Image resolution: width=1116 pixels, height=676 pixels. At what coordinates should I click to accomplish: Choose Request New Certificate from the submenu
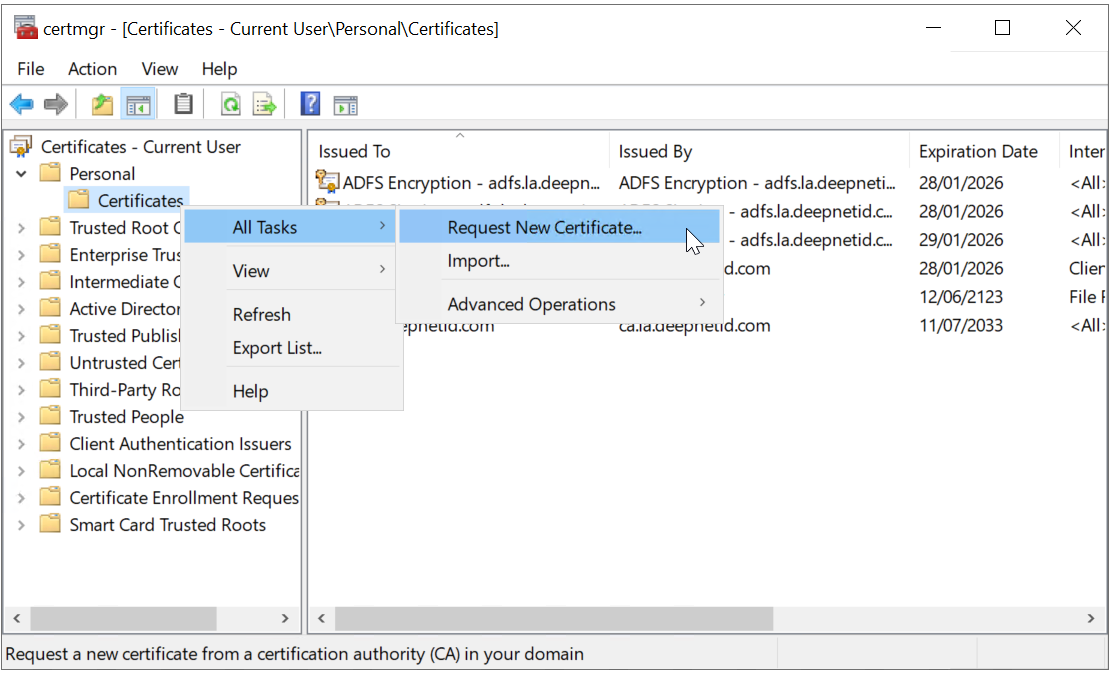point(544,227)
